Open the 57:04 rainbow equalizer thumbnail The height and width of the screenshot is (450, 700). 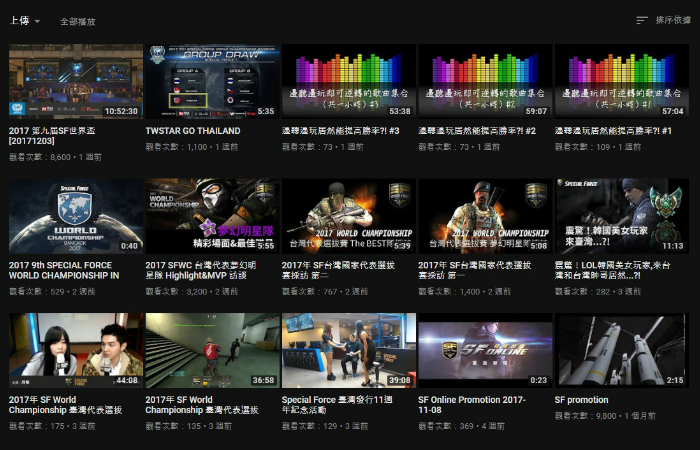[622, 81]
